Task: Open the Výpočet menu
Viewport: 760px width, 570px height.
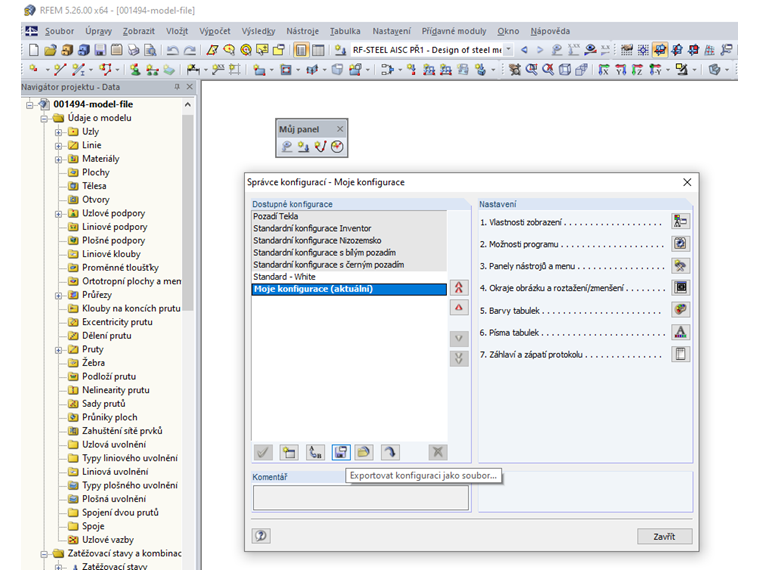Action: pyautogui.click(x=215, y=31)
